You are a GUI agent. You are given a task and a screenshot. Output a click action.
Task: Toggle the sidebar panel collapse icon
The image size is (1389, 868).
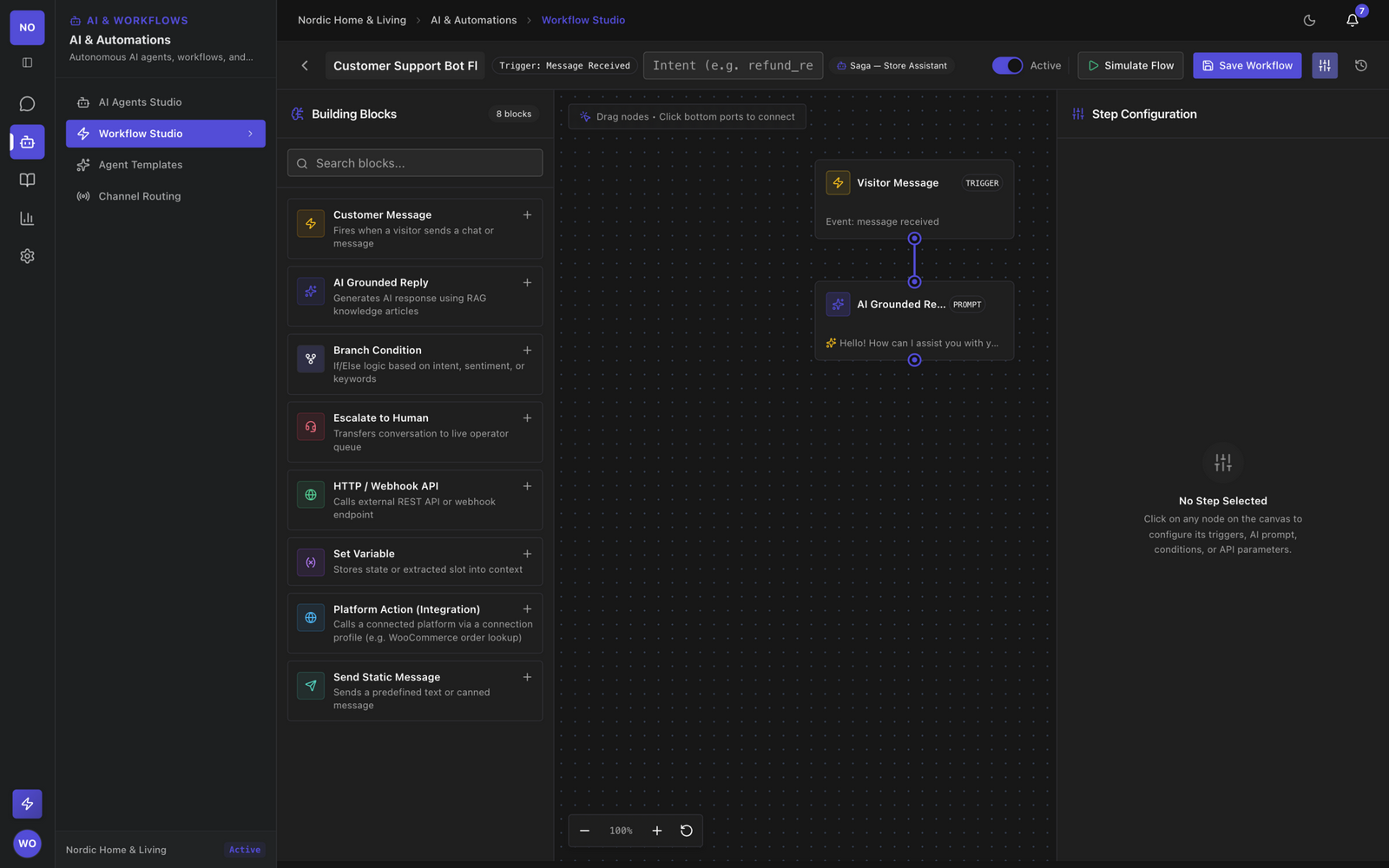pyautogui.click(x=27, y=62)
